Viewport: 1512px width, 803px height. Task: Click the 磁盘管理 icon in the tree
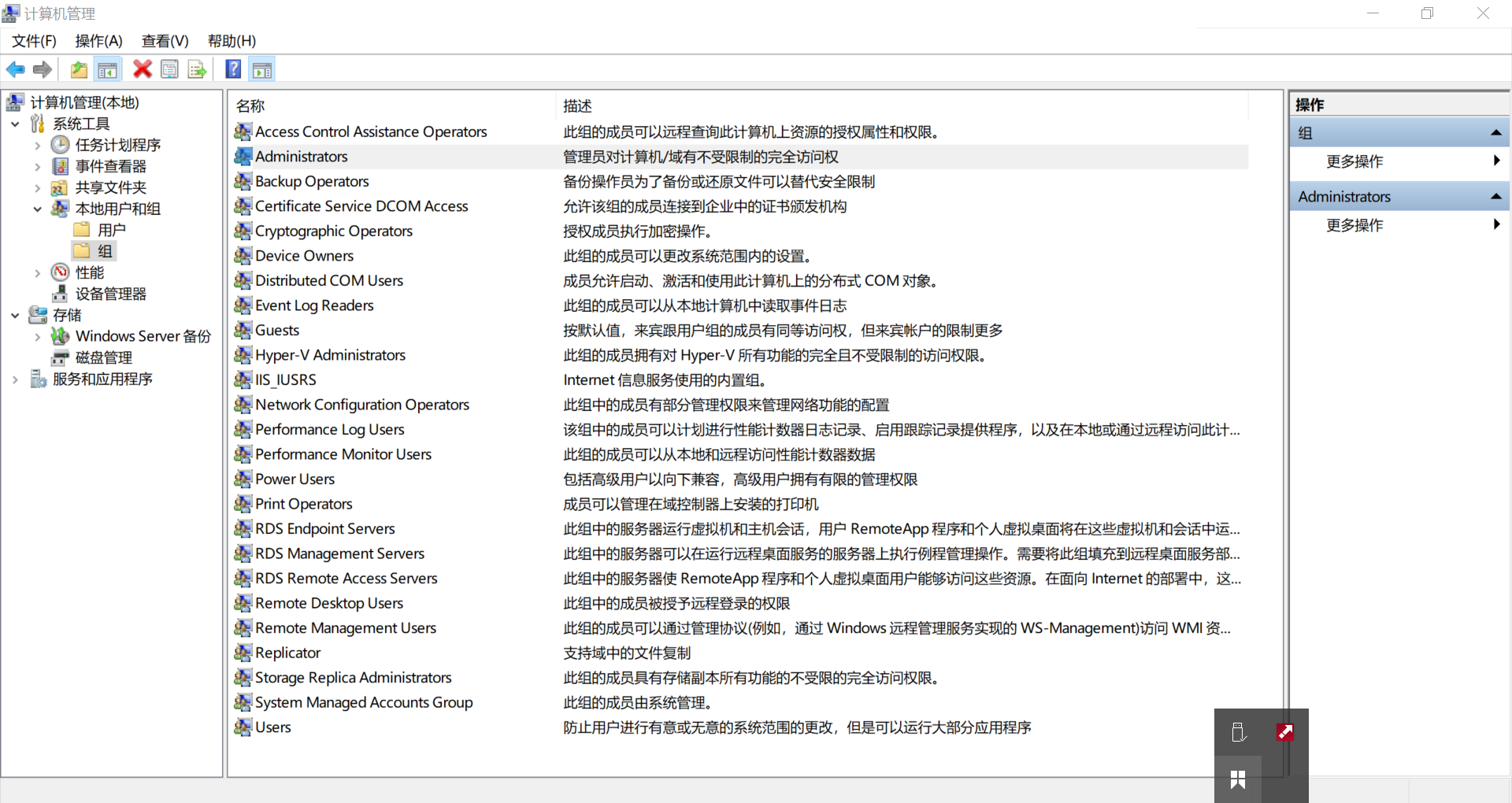point(60,357)
